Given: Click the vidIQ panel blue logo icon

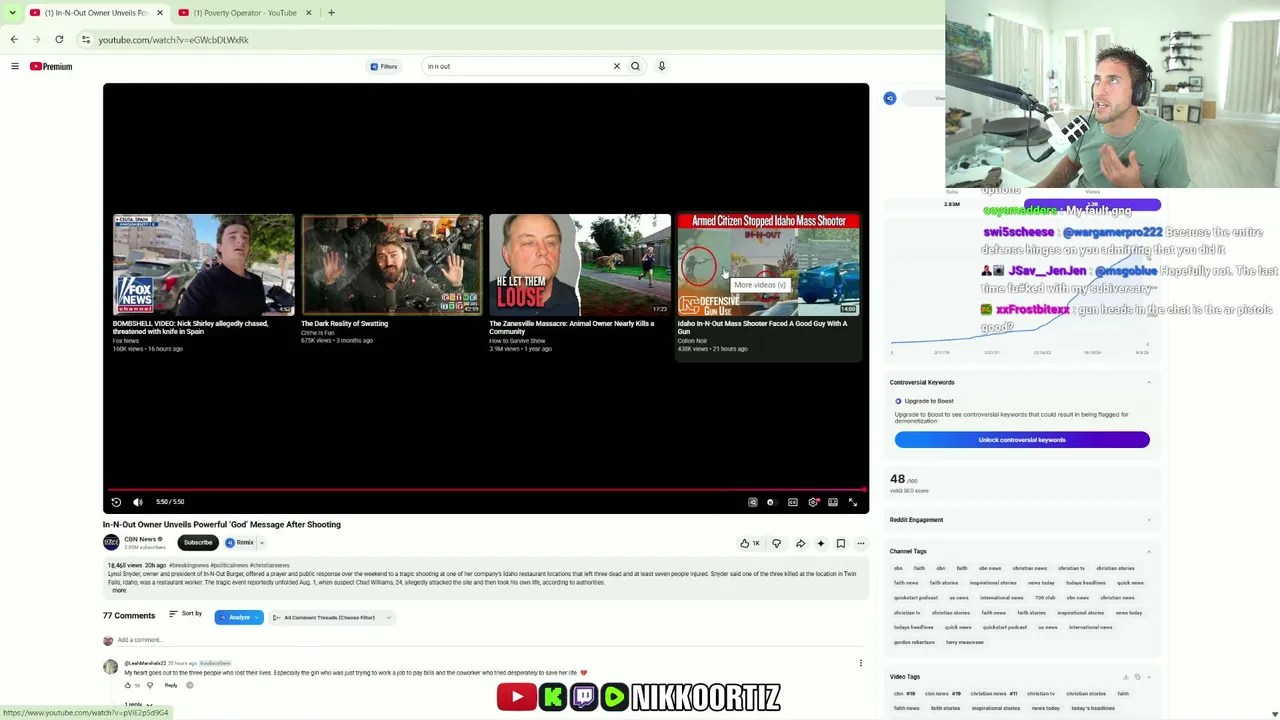Looking at the screenshot, I should [890, 98].
